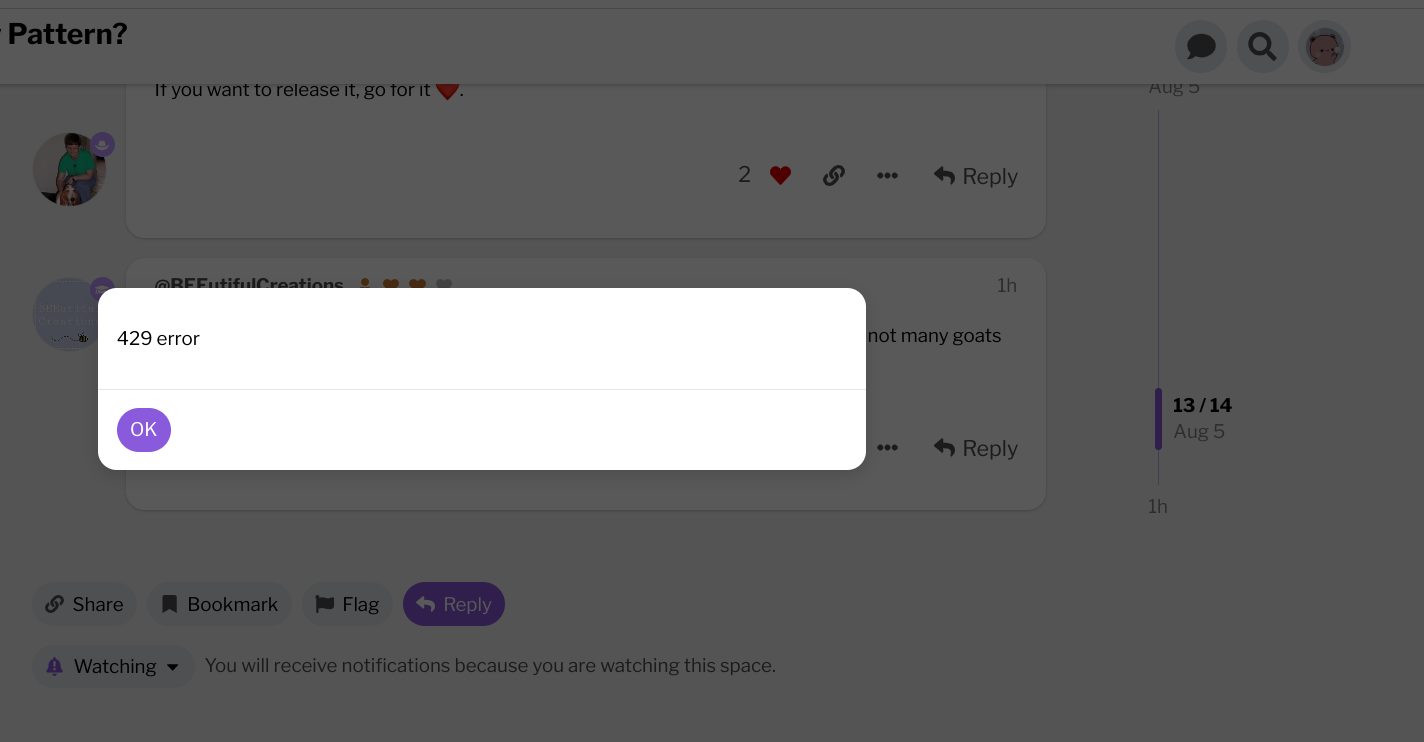Screen dimensions: 1424x742
Task: Jump to Aug 5 at timeline top
Action: [1174, 88]
